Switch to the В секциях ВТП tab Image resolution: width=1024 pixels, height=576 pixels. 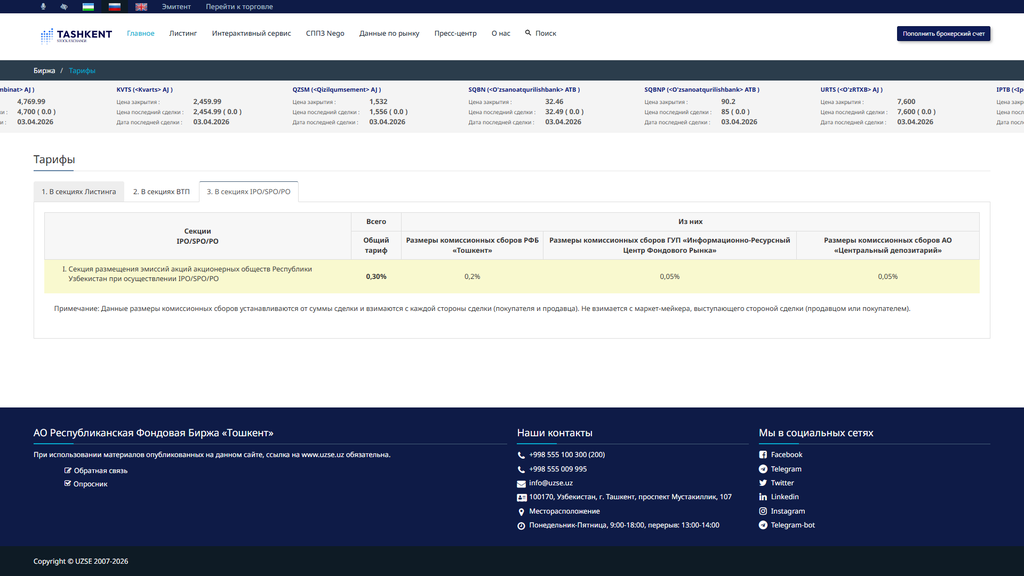161,191
